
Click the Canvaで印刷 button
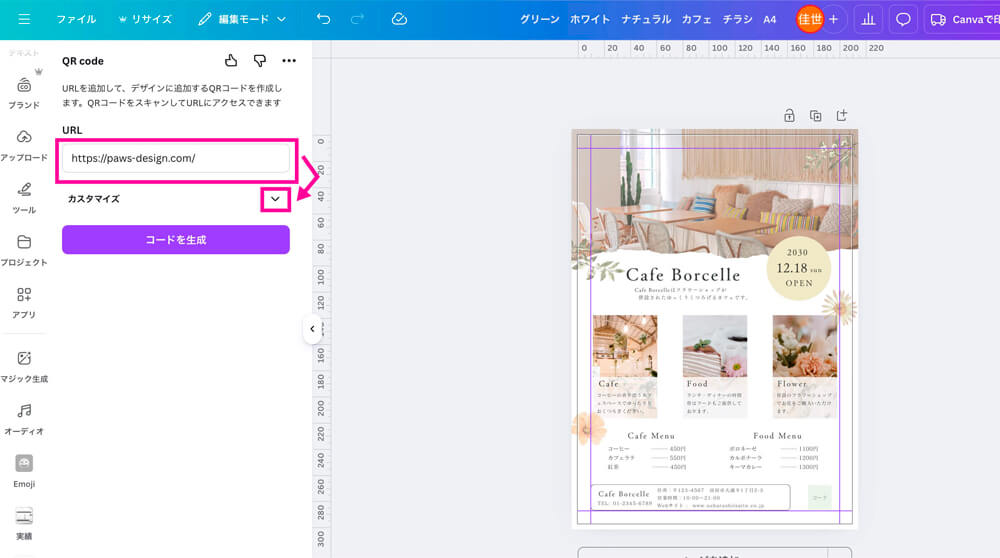click(x=962, y=19)
